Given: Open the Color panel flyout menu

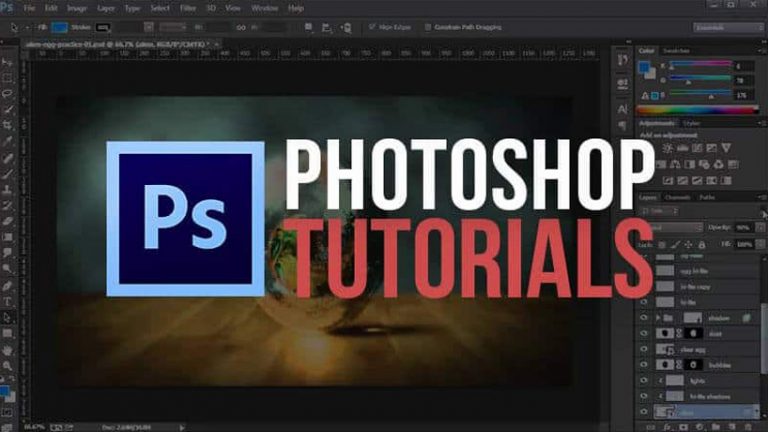Looking at the screenshot, I should pyautogui.click(x=760, y=50).
